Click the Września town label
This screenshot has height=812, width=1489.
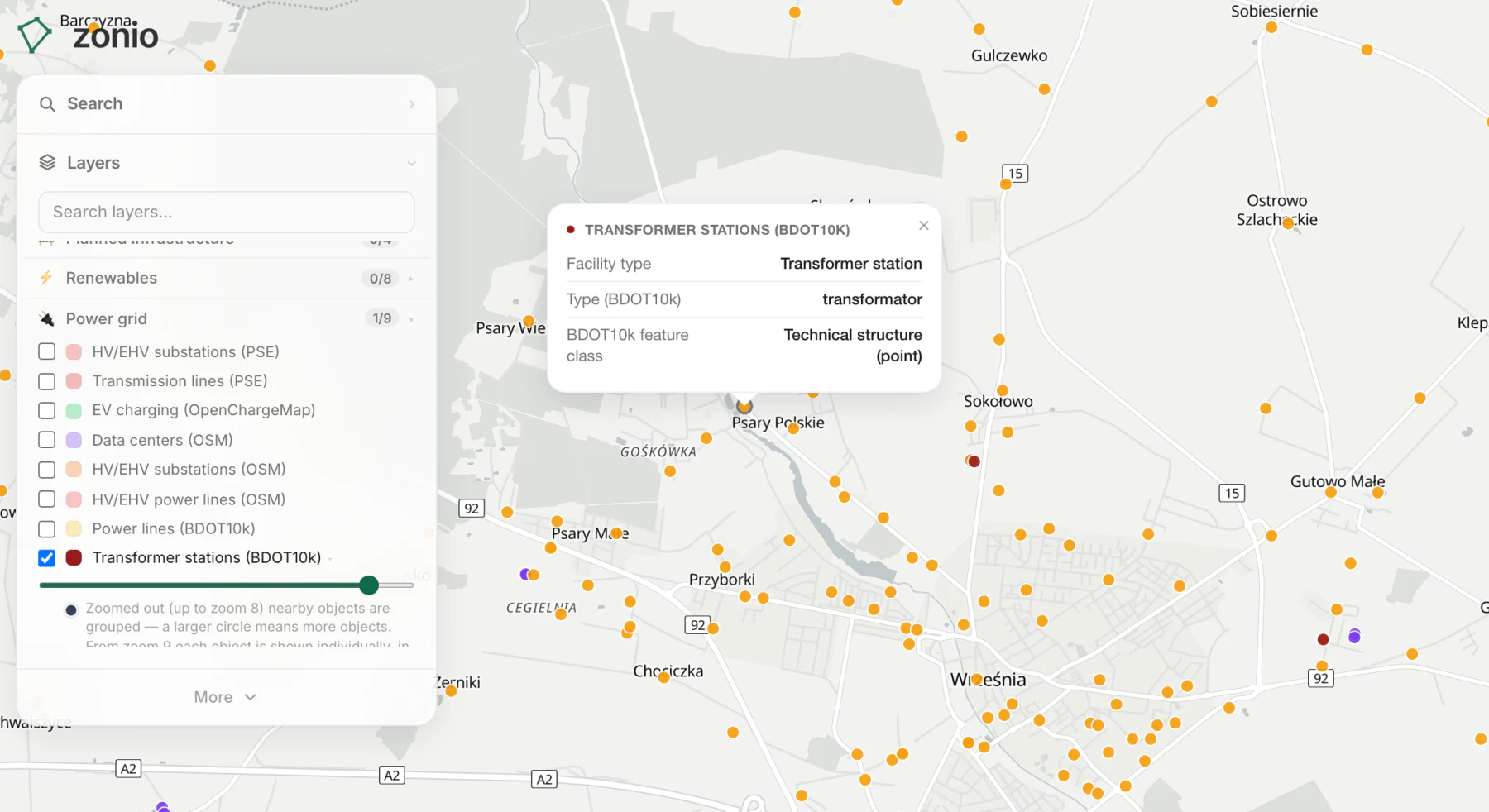988,680
